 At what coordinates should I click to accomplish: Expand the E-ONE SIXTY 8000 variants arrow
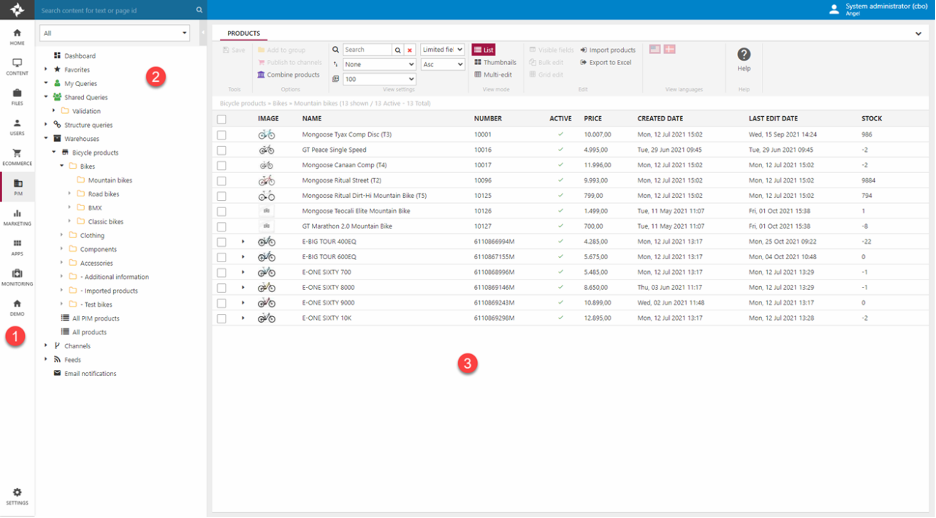(x=243, y=288)
